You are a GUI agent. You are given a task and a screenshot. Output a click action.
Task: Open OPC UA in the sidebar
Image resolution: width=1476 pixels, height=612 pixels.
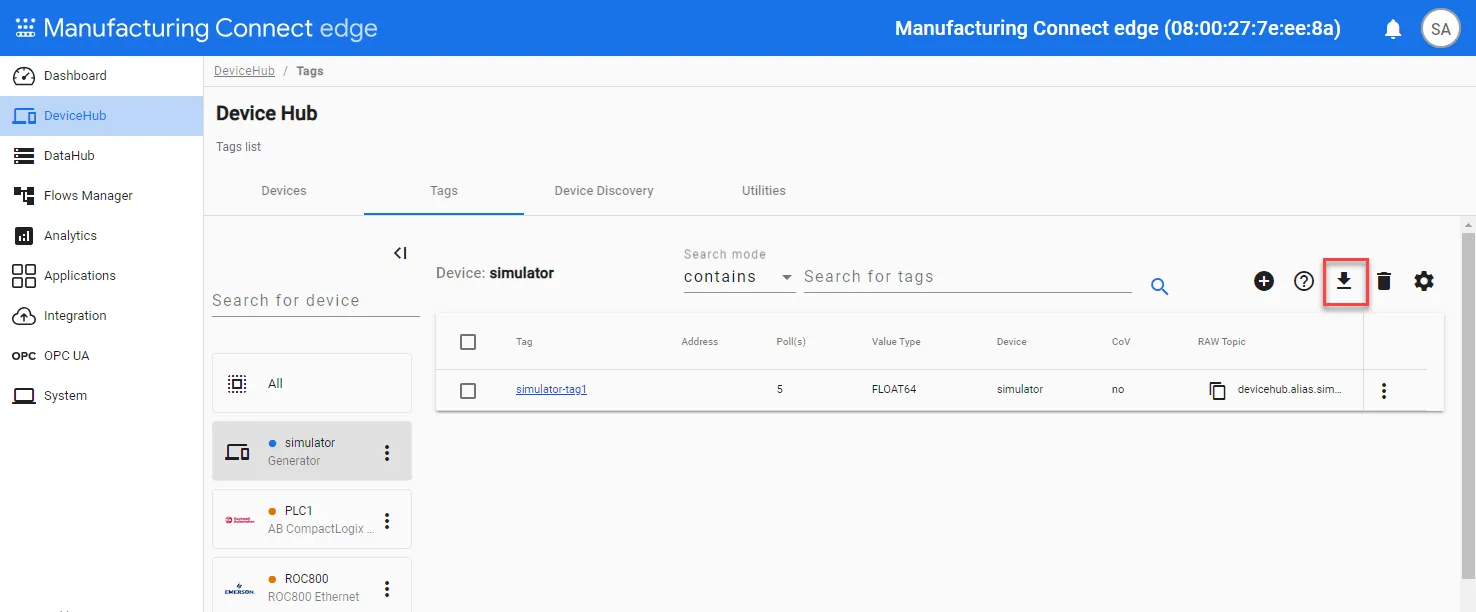point(101,356)
